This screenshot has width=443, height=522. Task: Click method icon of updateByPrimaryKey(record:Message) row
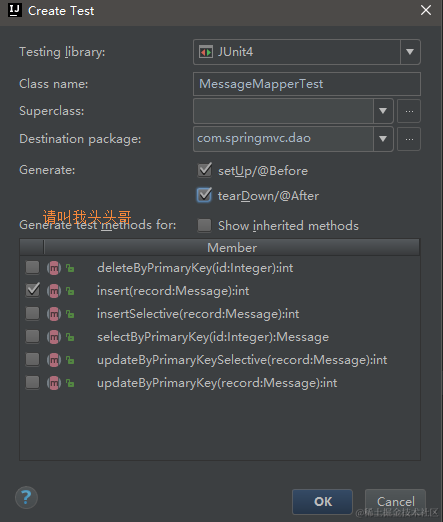pyautogui.click(x=54, y=383)
